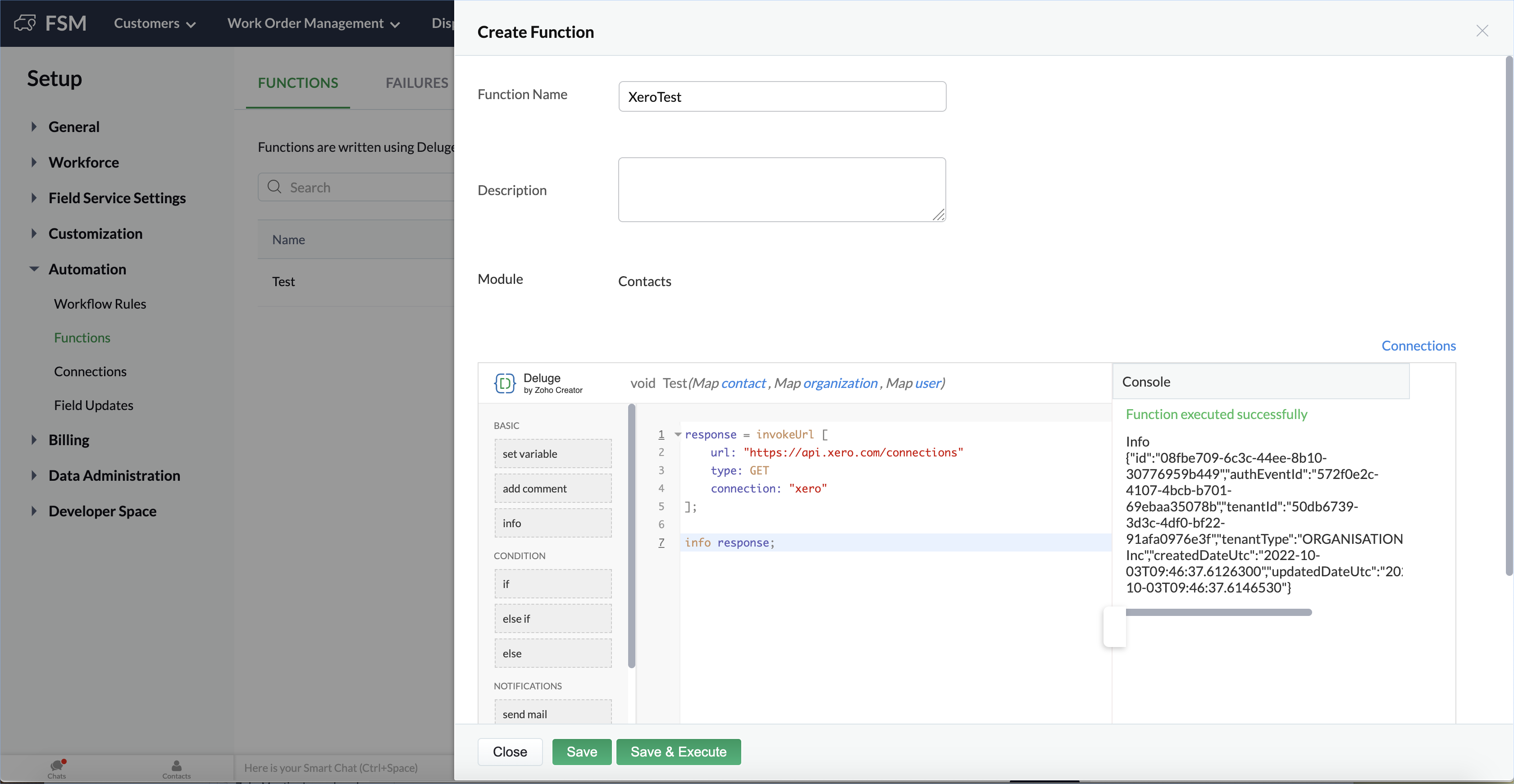Viewport: 1514px width, 784px height.
Task: Click code line 7 'info response;'
Action: (x=730, y=542)
